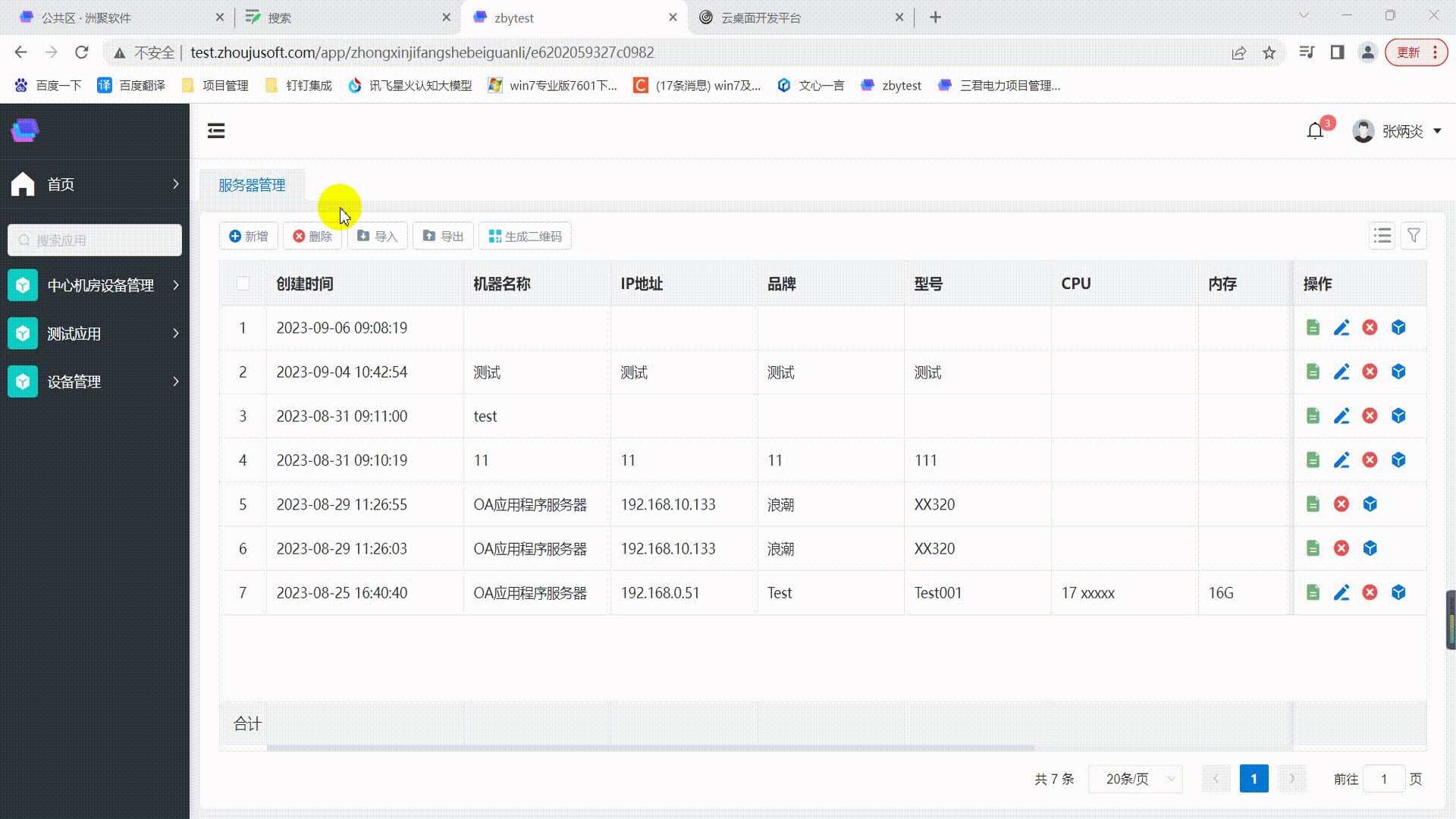Click the sidebar collapse hamburger icon
The height and width of the screenshot is (819, 1456).
pos(216,130)
